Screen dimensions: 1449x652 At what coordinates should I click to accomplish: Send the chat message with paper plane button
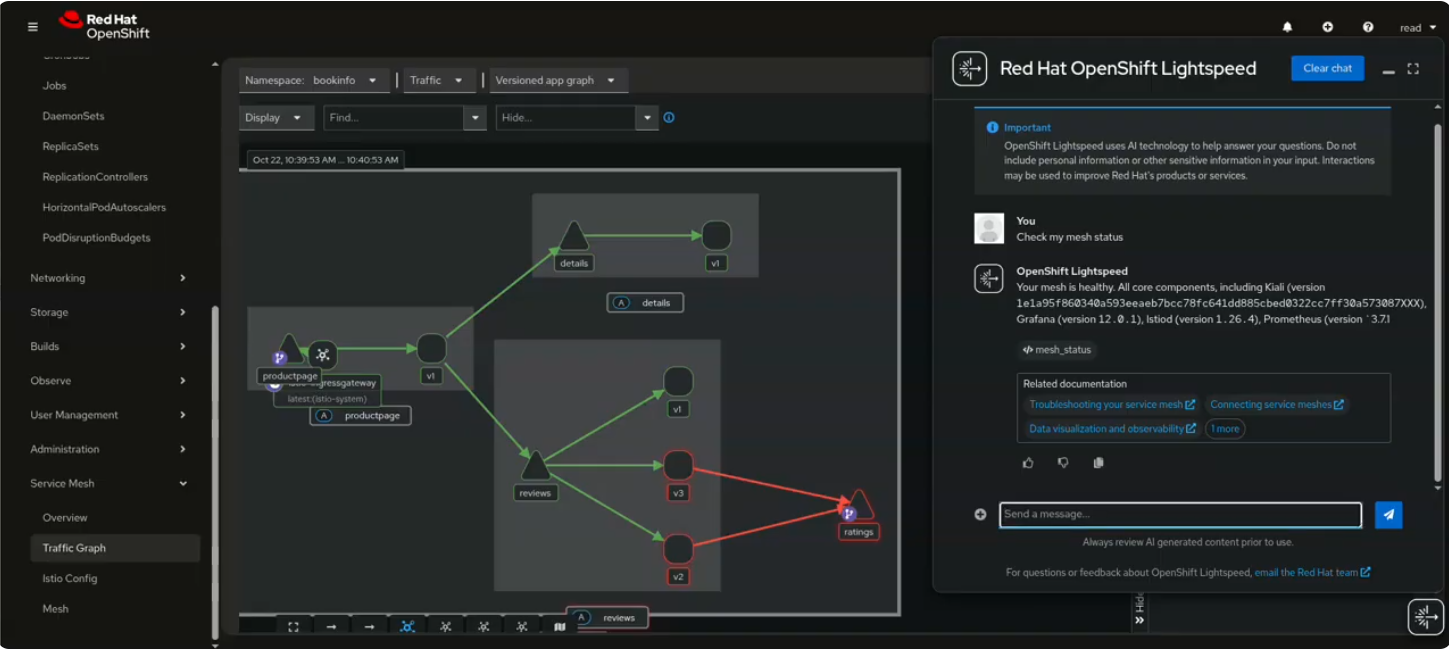pyautogui.click(x=1388, y=515)
